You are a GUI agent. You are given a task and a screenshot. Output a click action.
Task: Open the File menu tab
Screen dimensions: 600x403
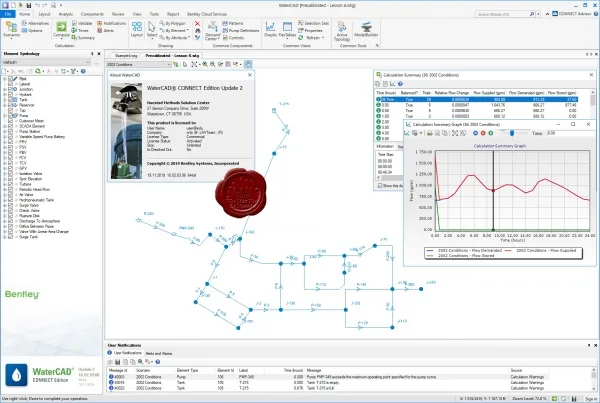tap(8, 14)
